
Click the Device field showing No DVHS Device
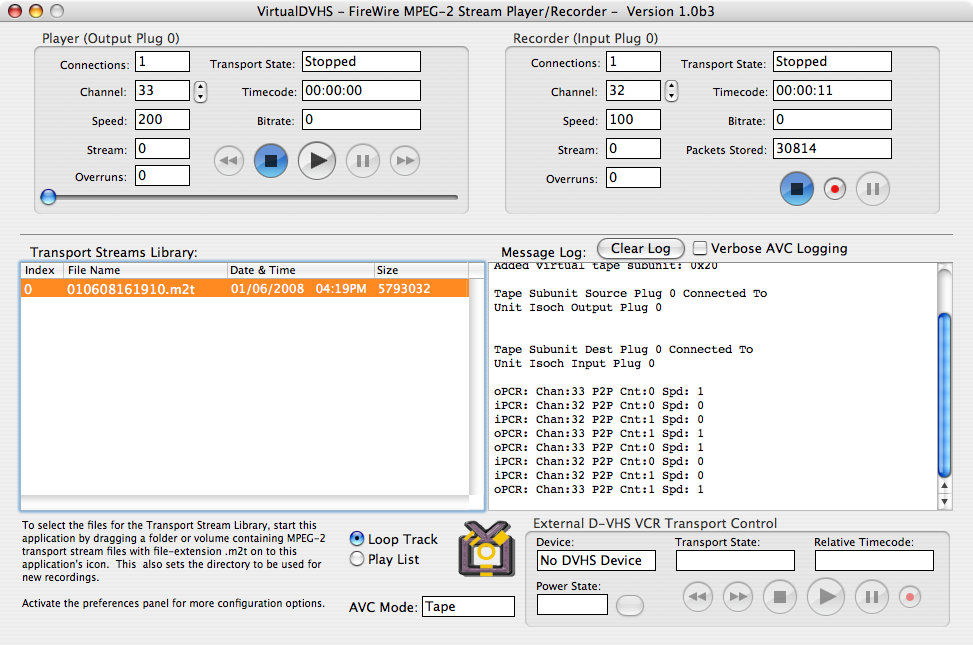click(596, 561)
